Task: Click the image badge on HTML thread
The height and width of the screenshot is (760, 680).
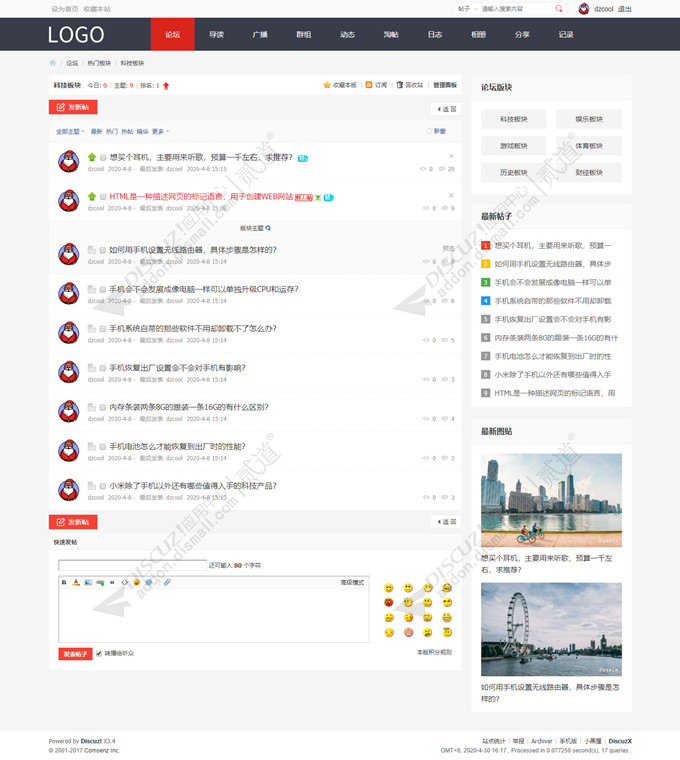Action: click(x=318, y=198)
